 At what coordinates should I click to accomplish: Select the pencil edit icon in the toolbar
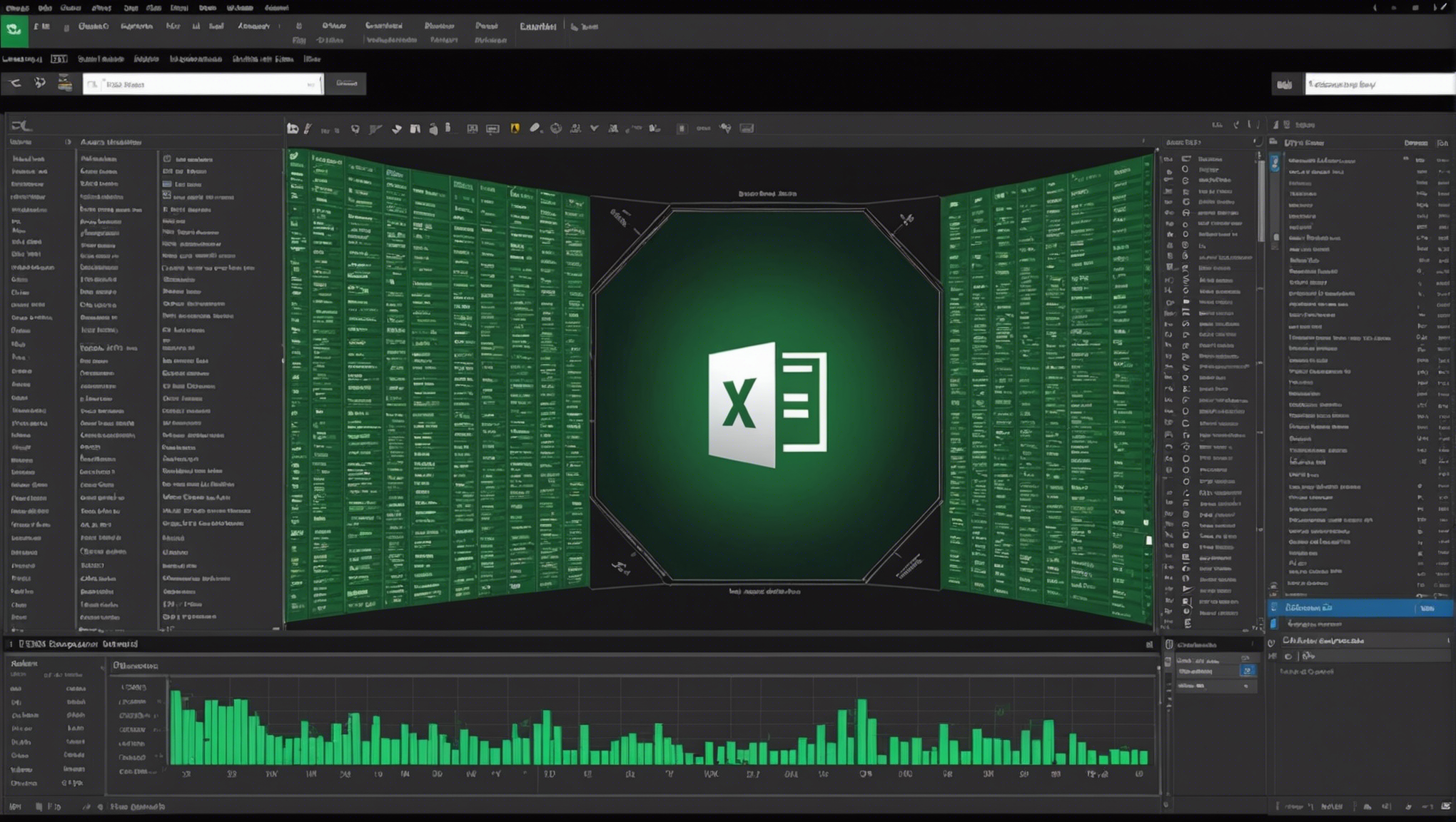(308, 128)
